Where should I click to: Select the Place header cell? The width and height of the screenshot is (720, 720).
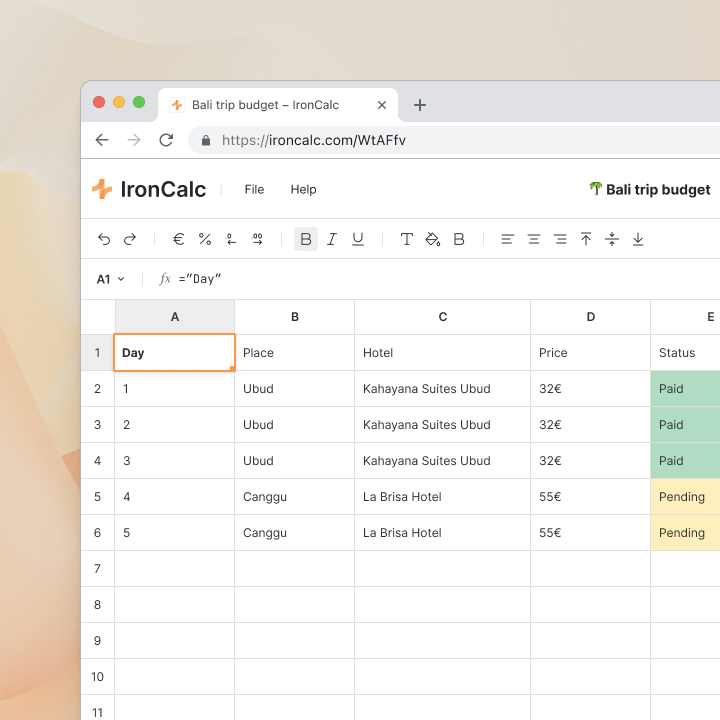click(295, 353)
